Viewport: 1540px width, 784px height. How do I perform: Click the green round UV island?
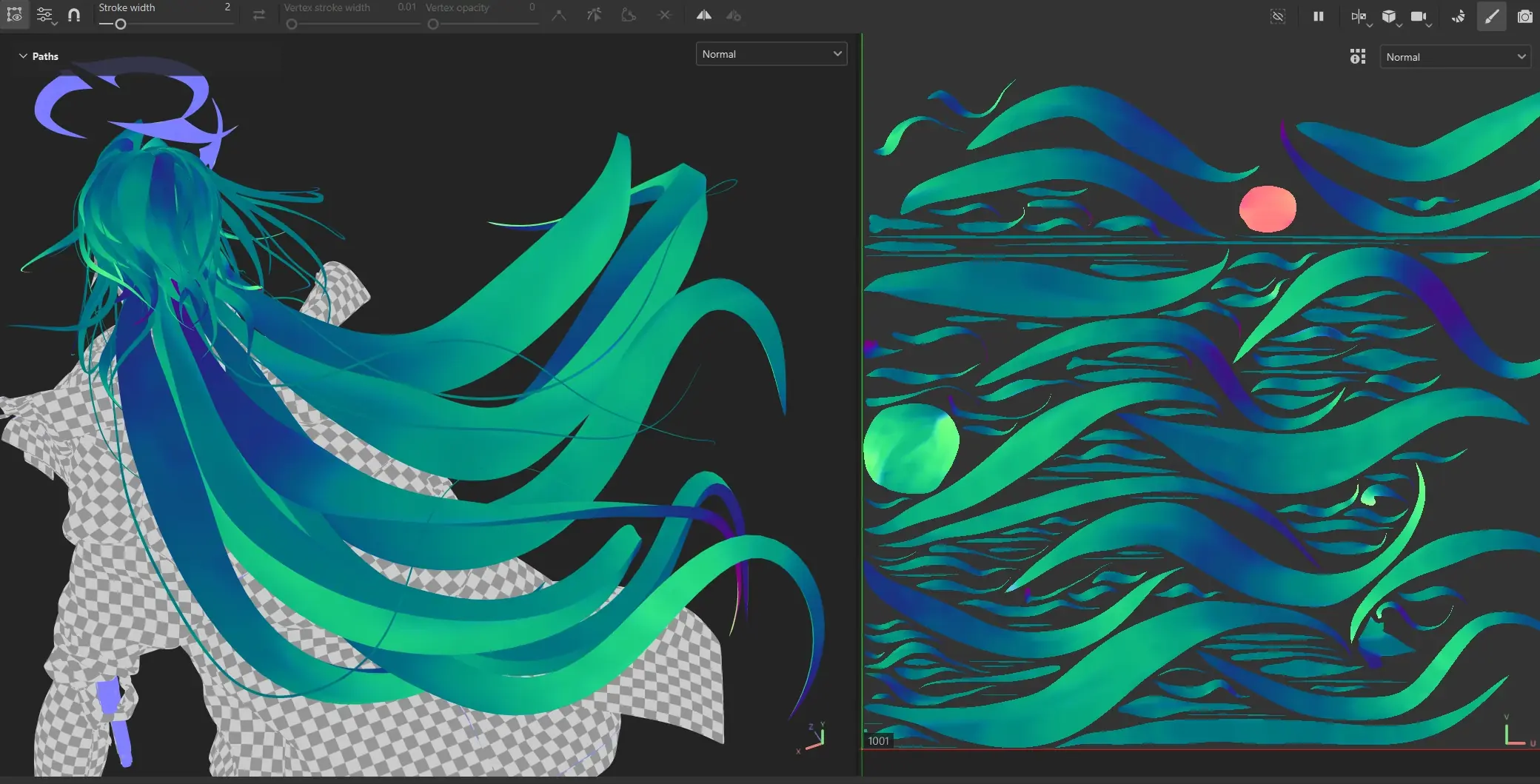click(x=911, y=449)
